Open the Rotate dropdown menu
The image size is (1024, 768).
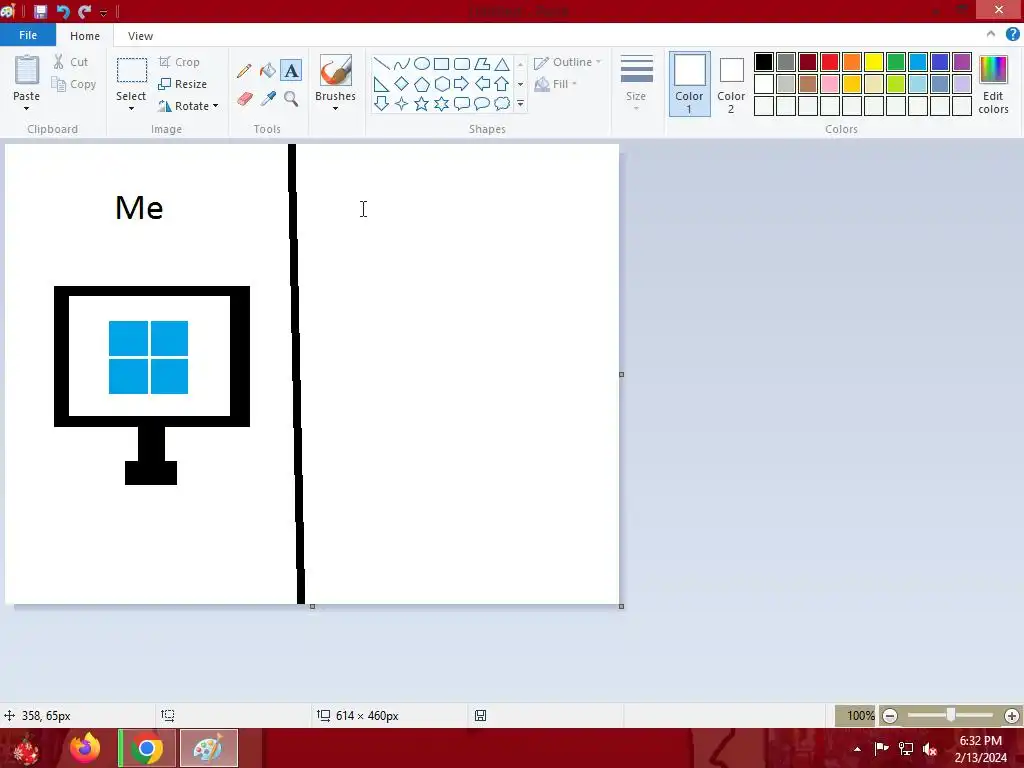[188, 106]
